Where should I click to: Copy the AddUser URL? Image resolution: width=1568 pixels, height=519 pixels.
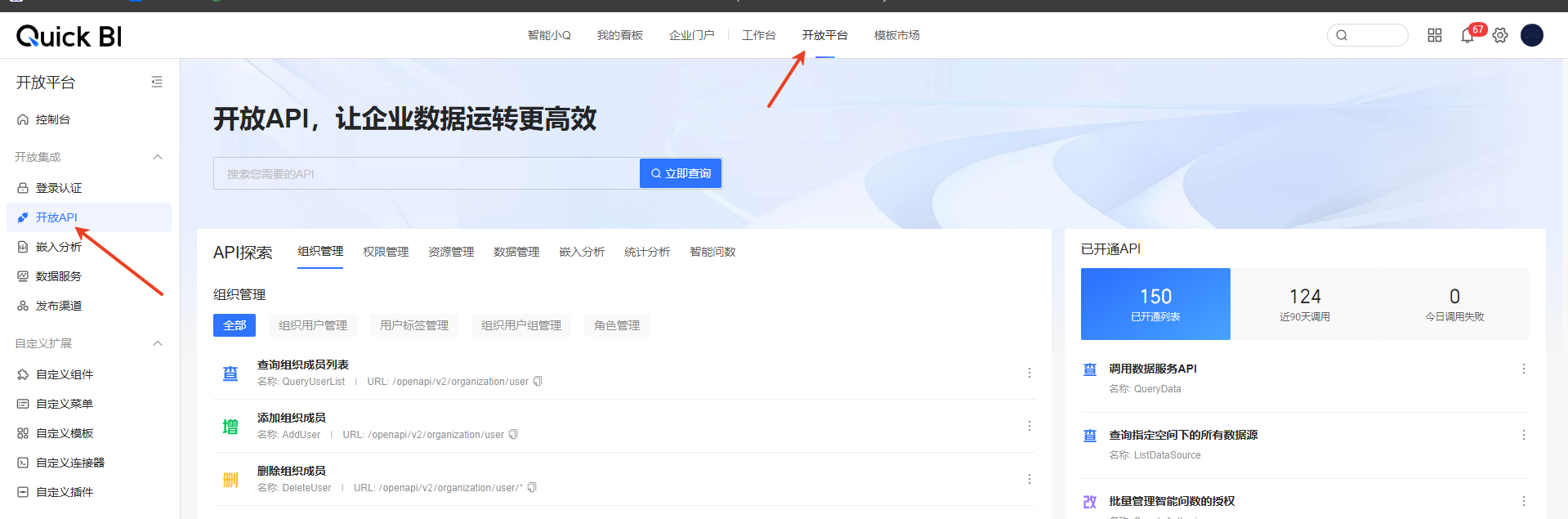pyautogui.click(x=513, y=435)
